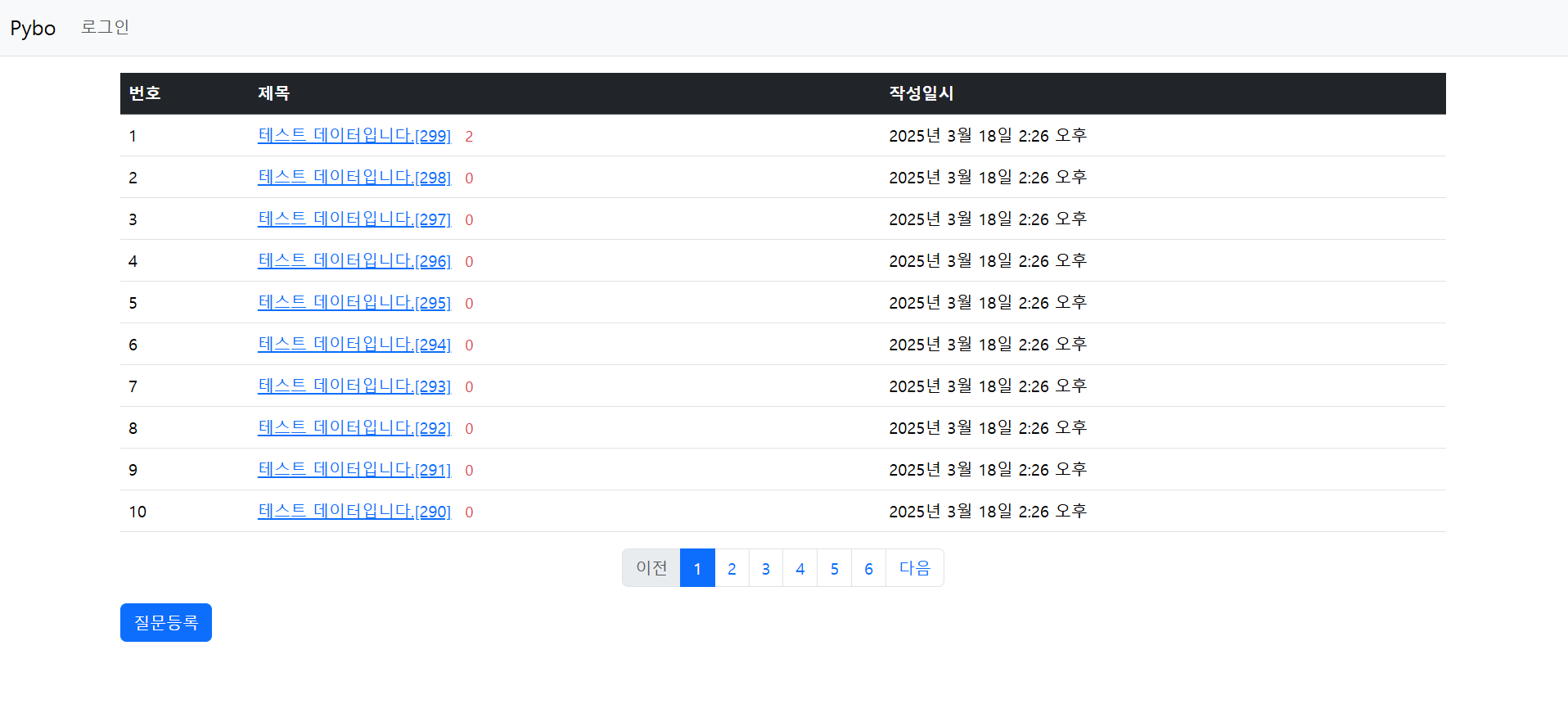Click the answer count 0 next to [290]

pyautogui.click(x=469, y=512)
